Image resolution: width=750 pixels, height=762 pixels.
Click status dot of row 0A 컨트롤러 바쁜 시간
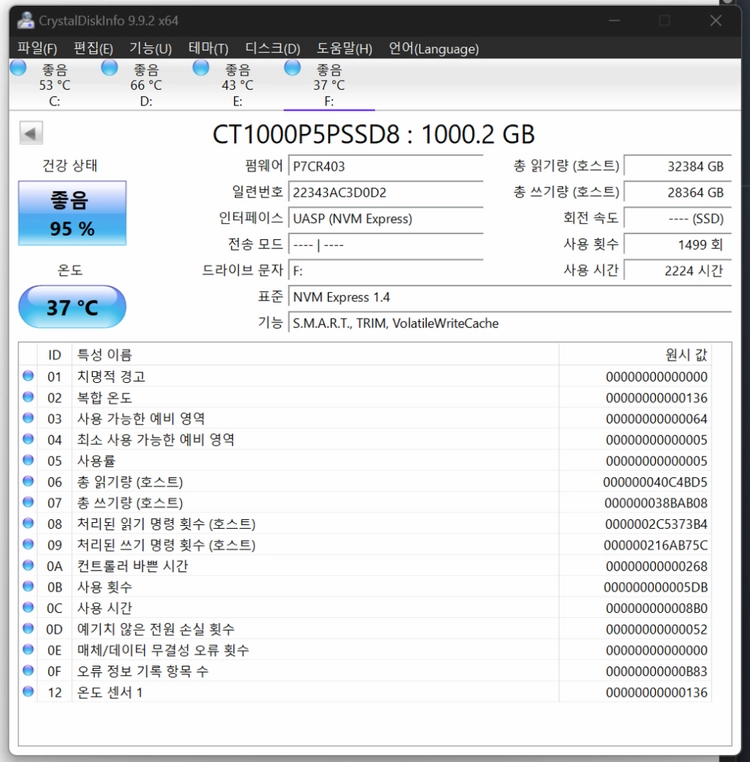coord(28,565)
